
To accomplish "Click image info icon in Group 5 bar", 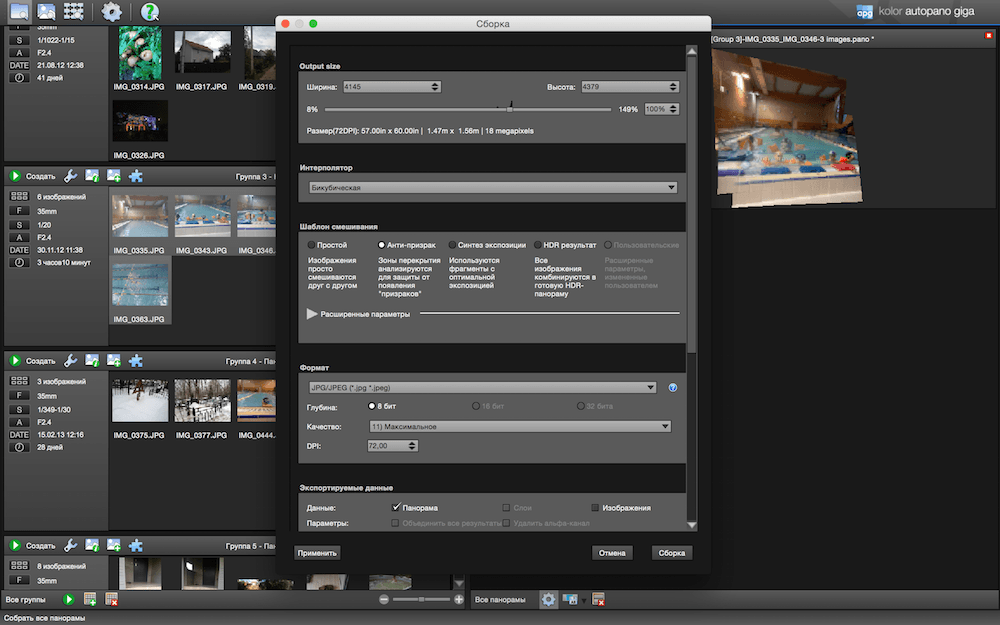I will pyautogui.click(x=92, y=546).
